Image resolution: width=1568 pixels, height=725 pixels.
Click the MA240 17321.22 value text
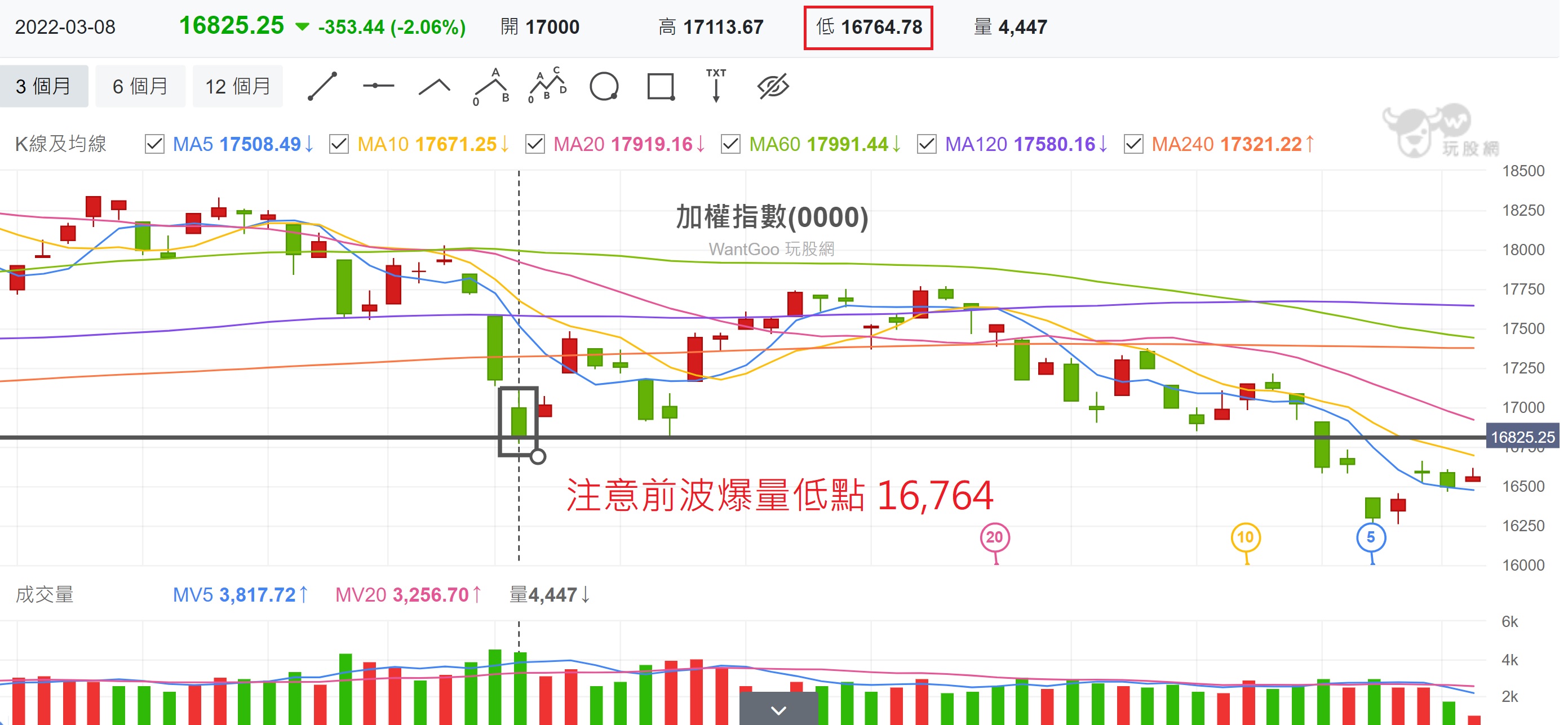tap(1233, 145)
